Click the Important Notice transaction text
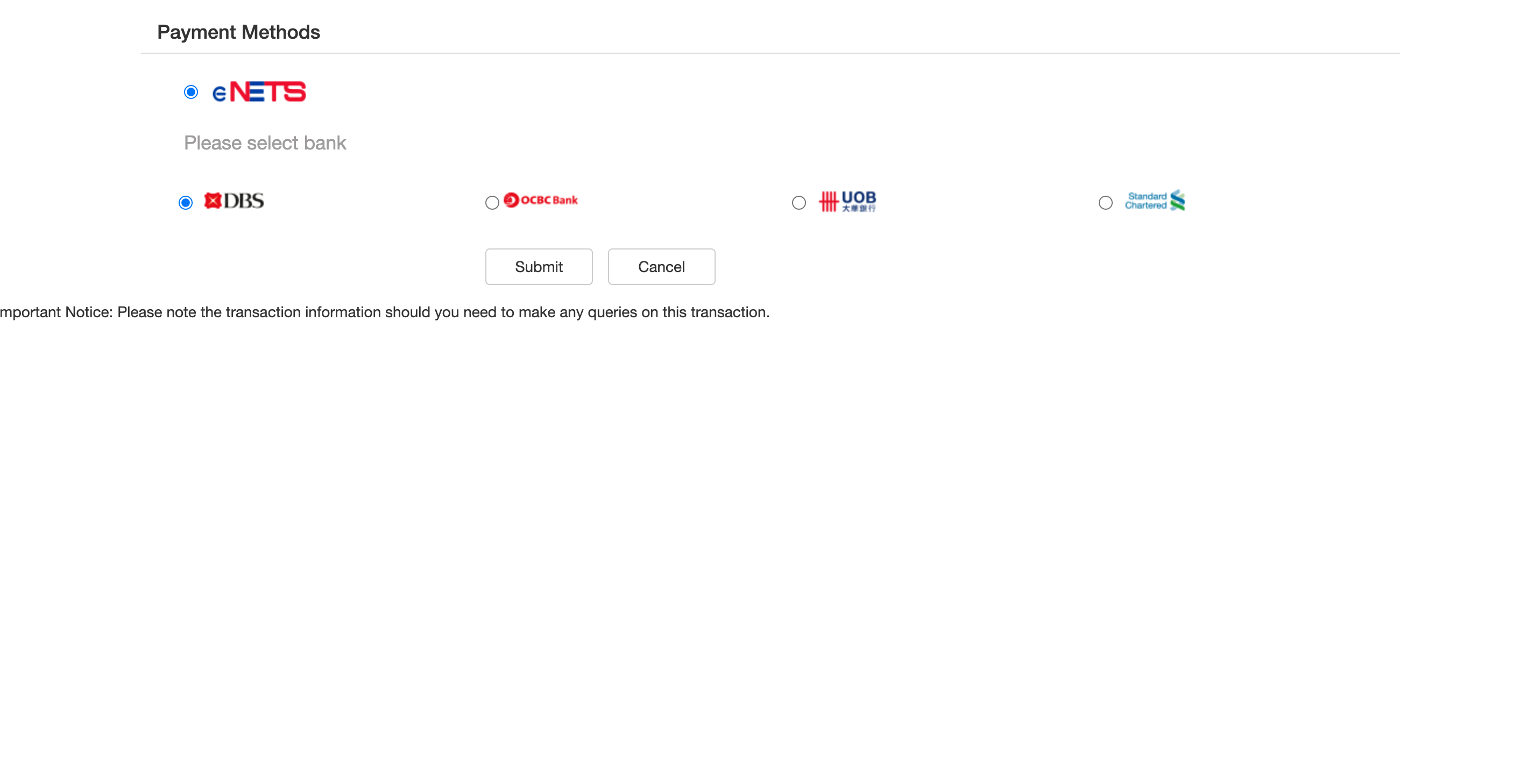The width and height of the screenshot is (1527, 784). click(x=385, y=312)
